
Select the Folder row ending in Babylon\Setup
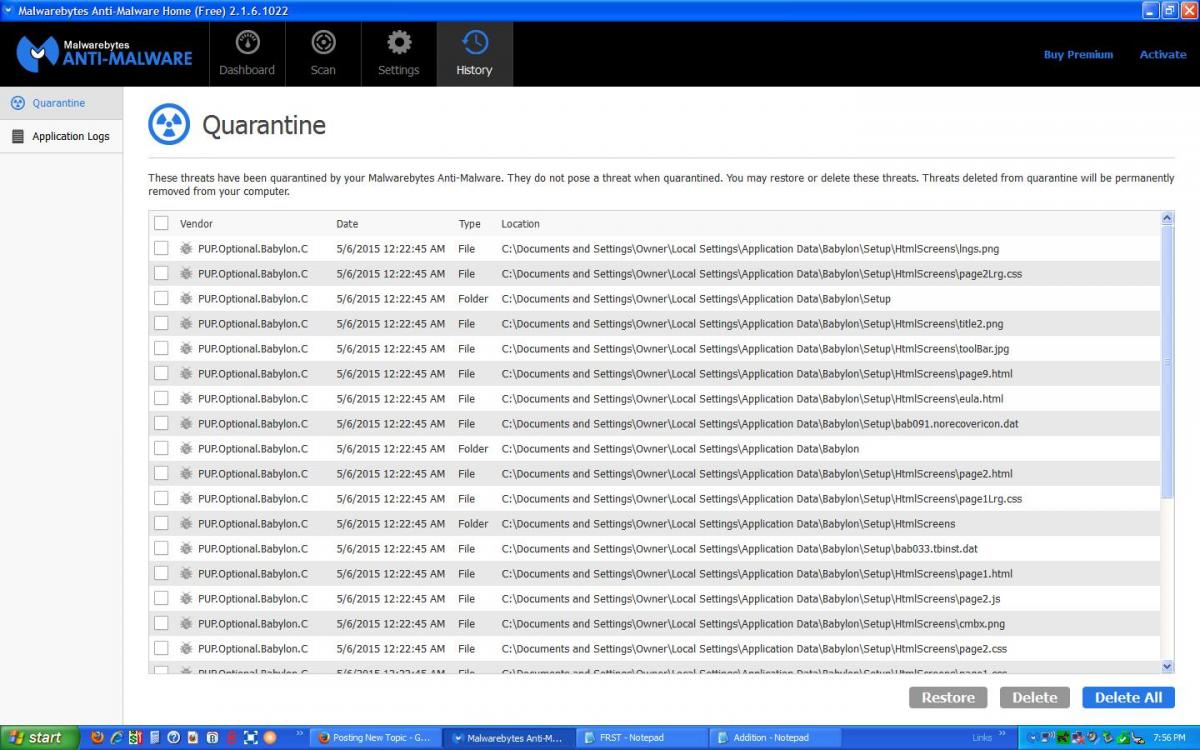point(655,298)
